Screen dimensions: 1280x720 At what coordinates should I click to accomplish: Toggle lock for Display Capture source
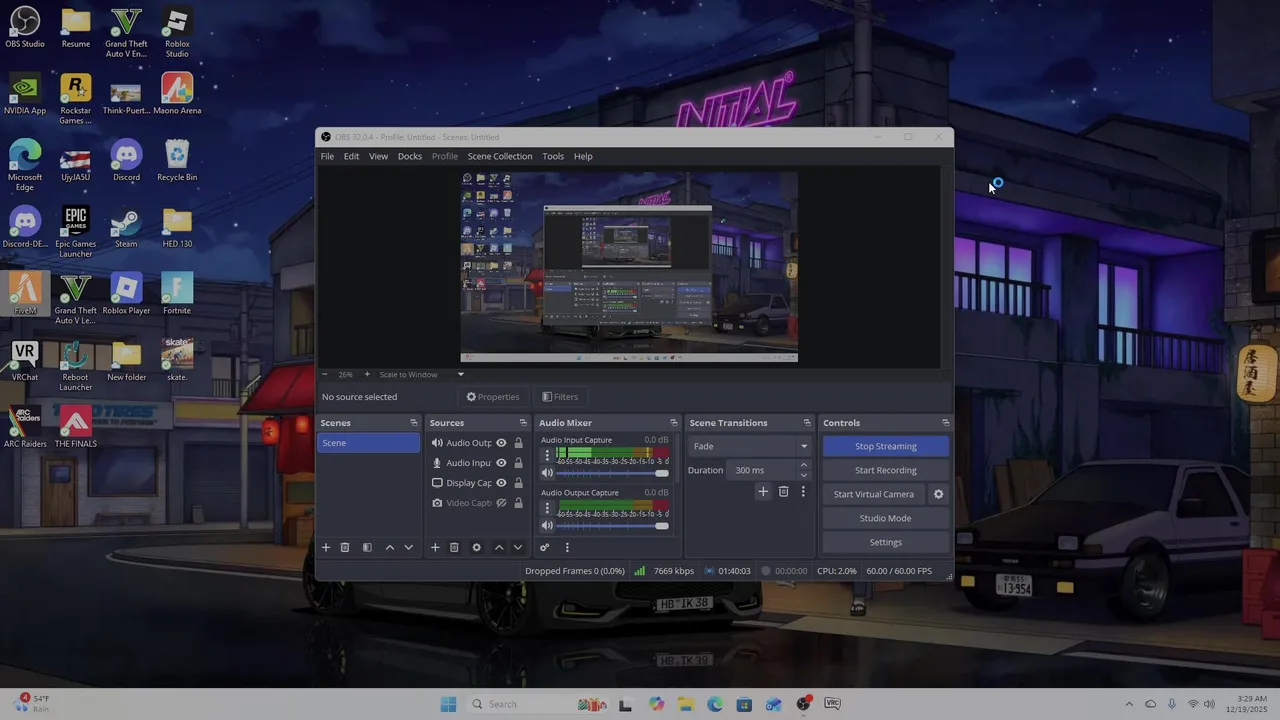(x=518, y=483)
